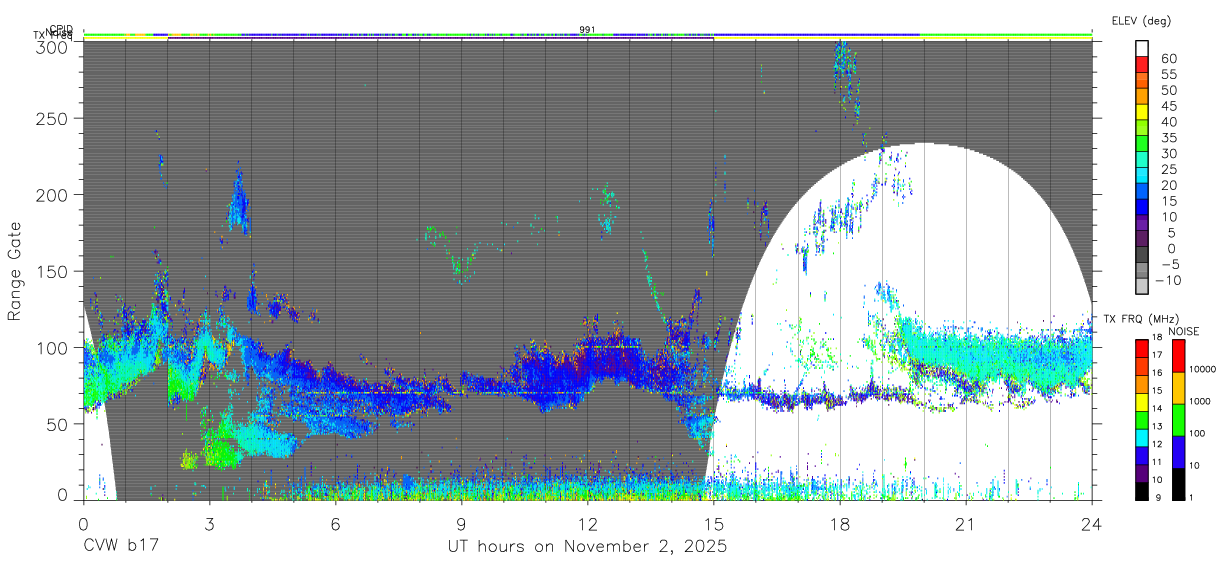Click the '1000' label on the NOISE scale

pos(1200,401)
